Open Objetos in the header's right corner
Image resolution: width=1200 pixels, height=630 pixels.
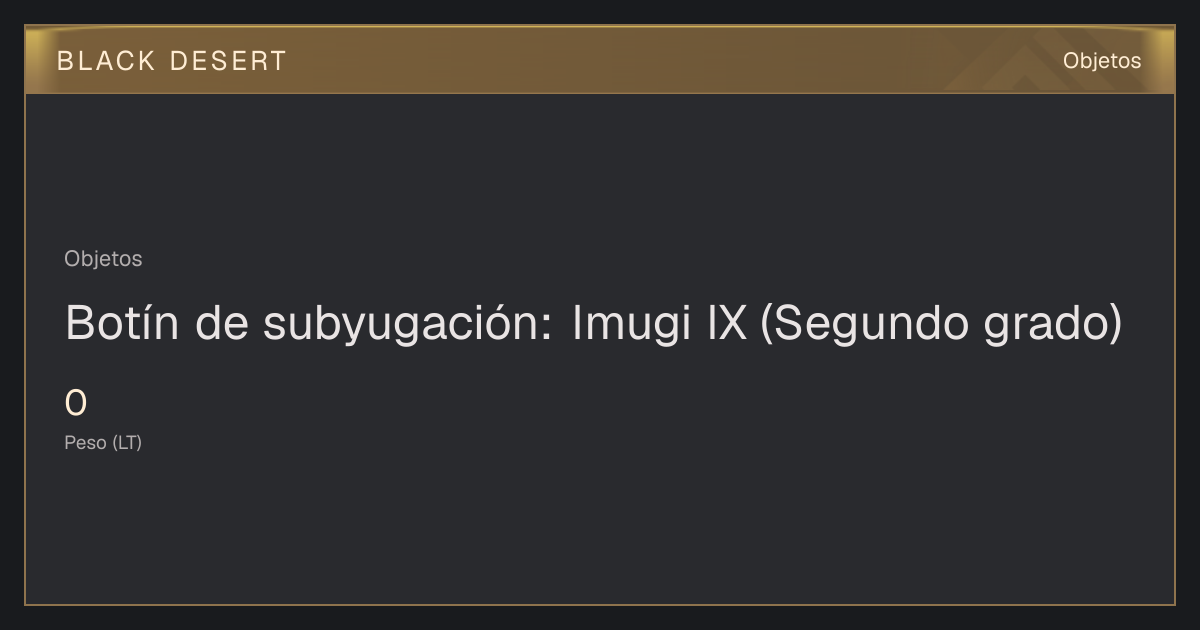[1101, 61]
